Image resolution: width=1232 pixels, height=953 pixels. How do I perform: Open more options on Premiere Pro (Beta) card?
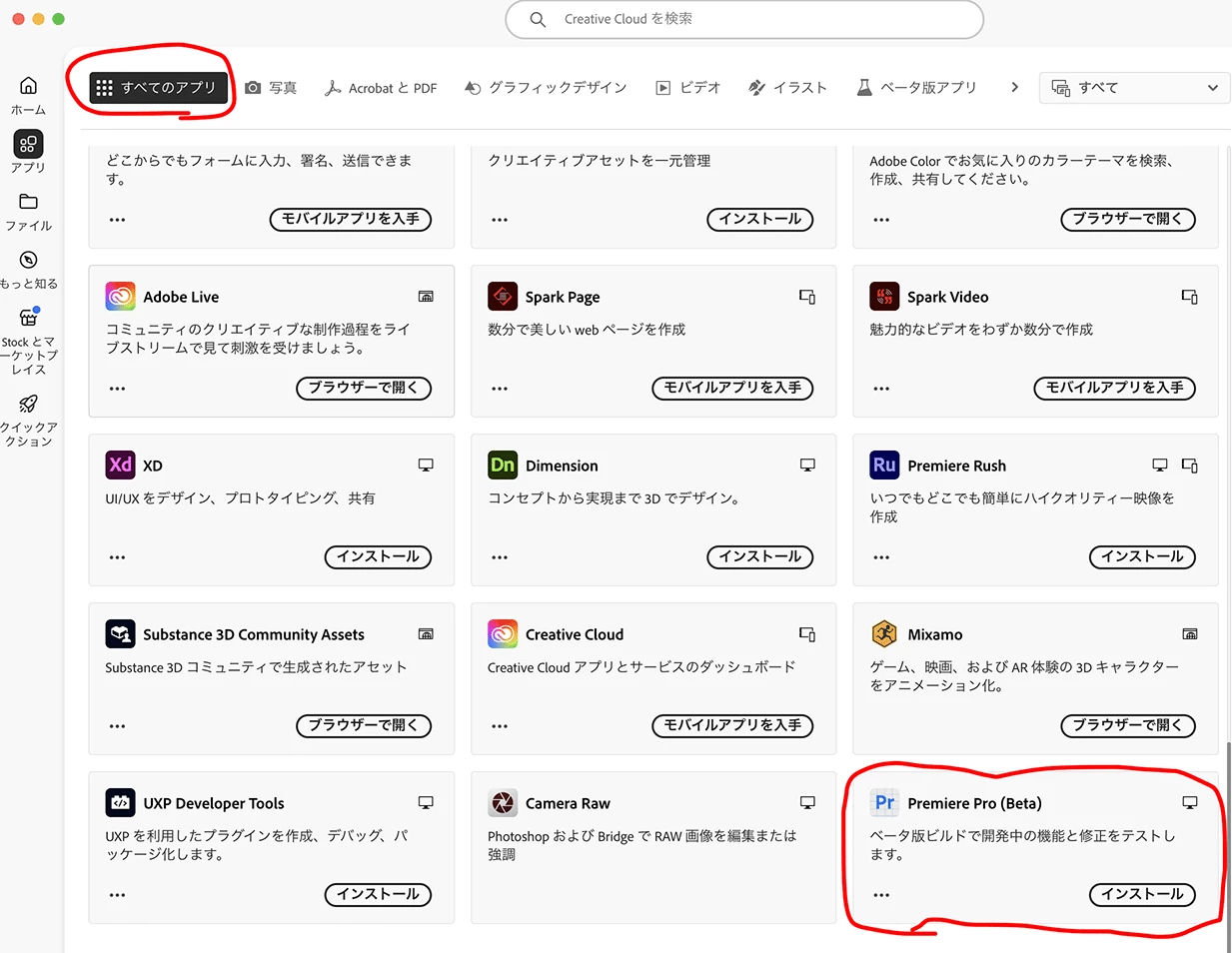tap(881, 895)
